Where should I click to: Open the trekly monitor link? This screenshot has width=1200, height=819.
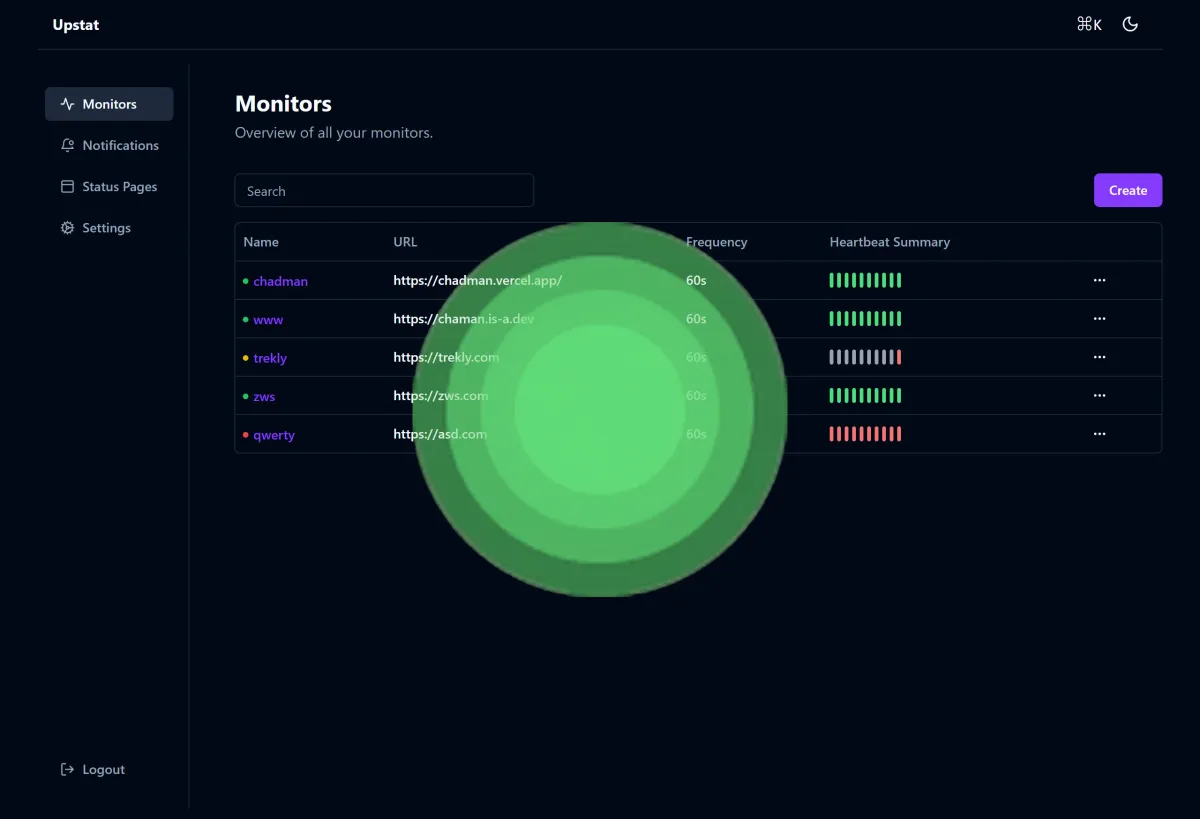[270, 358]
